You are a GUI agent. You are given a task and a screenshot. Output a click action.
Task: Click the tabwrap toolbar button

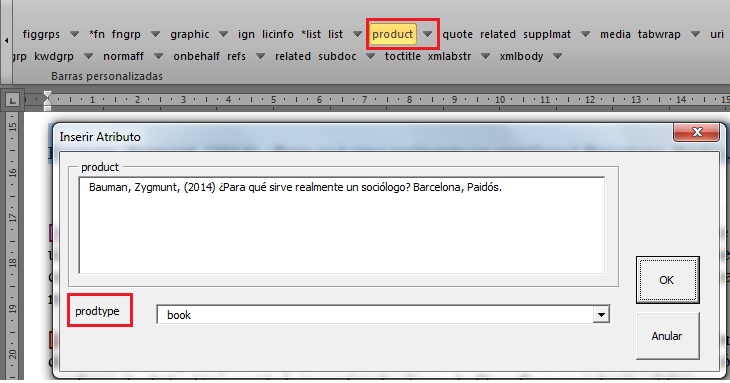pyautogui.click(x=659, y=34)
